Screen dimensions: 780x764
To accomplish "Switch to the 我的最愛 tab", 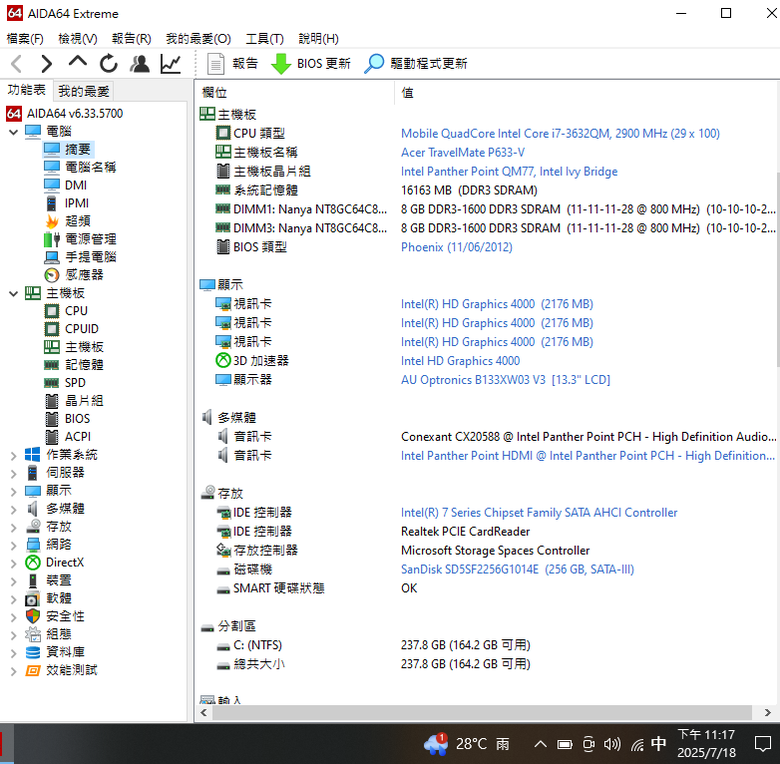I will coord(84,91).
